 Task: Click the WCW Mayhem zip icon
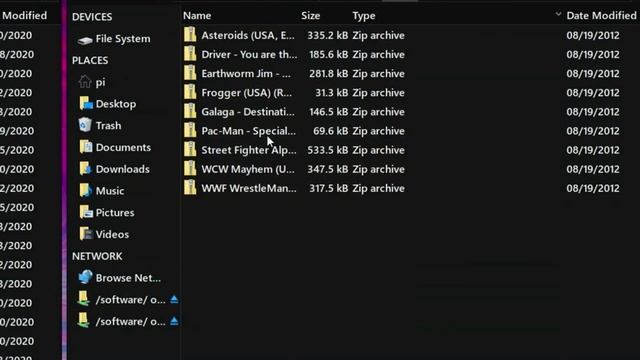(x=190, y=169)
